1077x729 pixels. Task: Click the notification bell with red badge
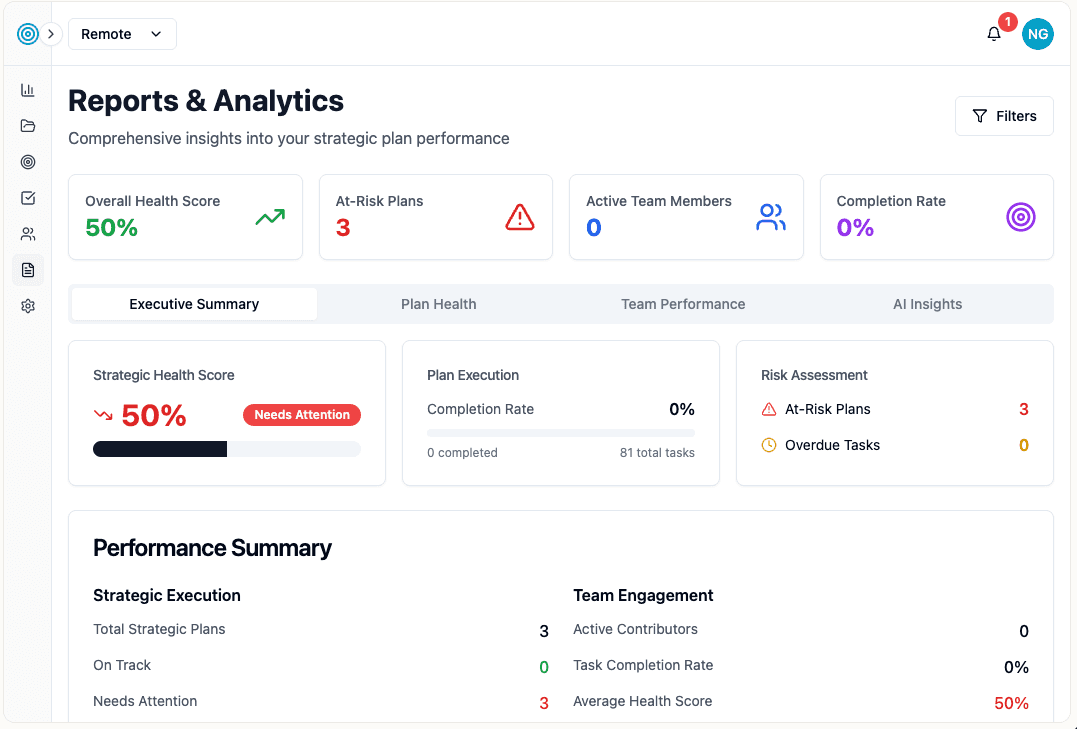click(993, 33)
